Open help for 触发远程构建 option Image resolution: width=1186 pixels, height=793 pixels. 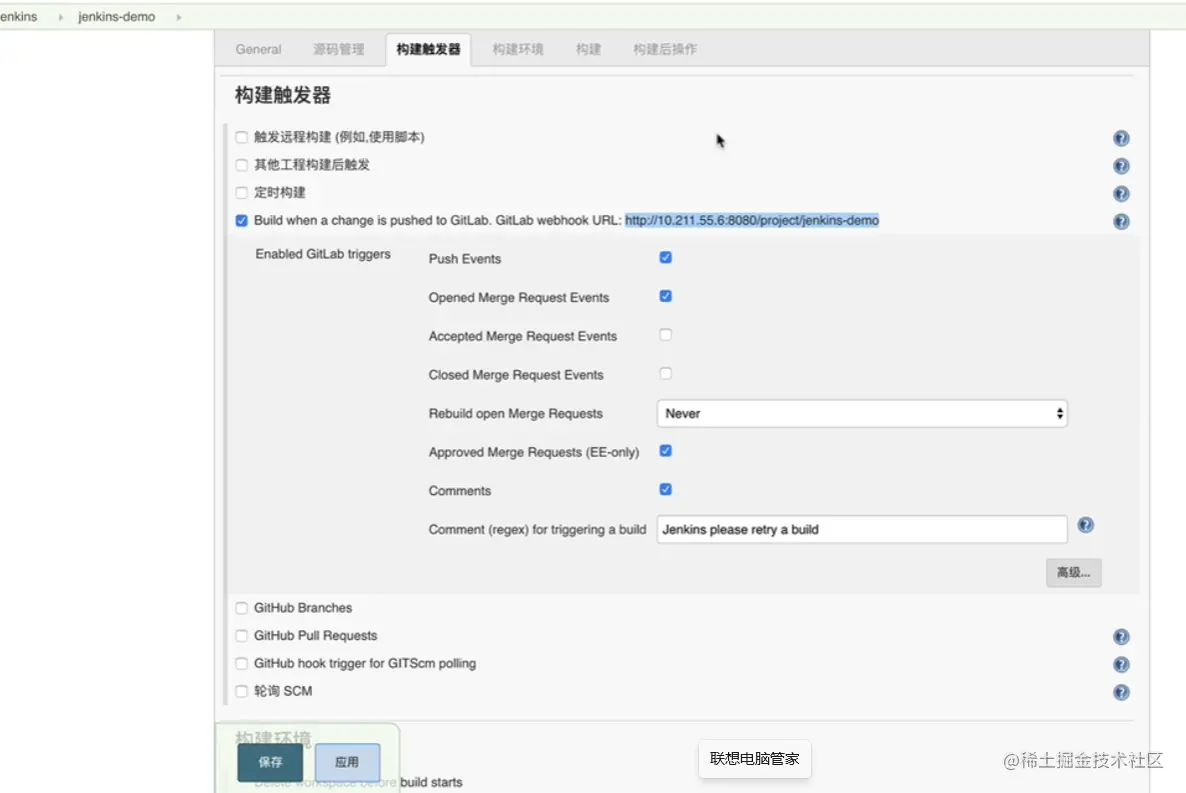click(x=1121, y=138)
